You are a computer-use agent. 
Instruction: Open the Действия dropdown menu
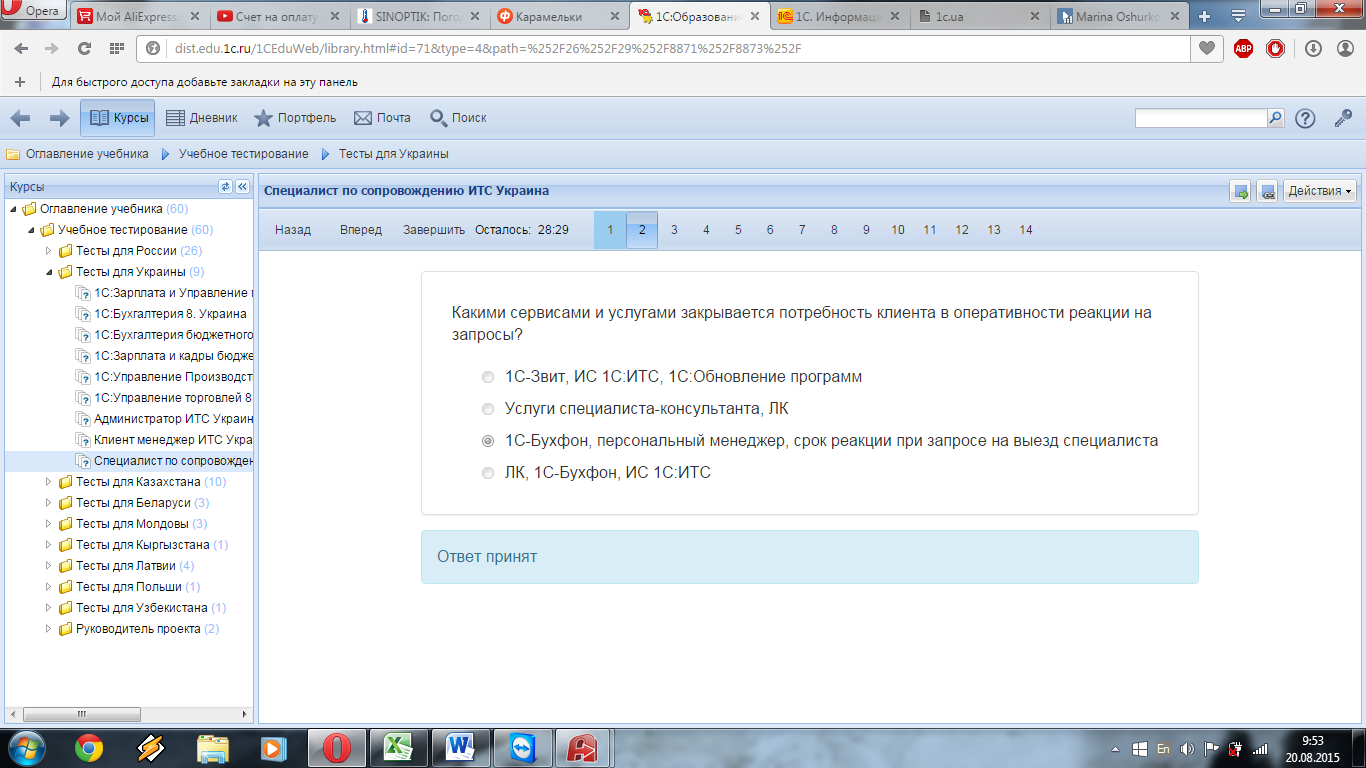pos(1319,191)
